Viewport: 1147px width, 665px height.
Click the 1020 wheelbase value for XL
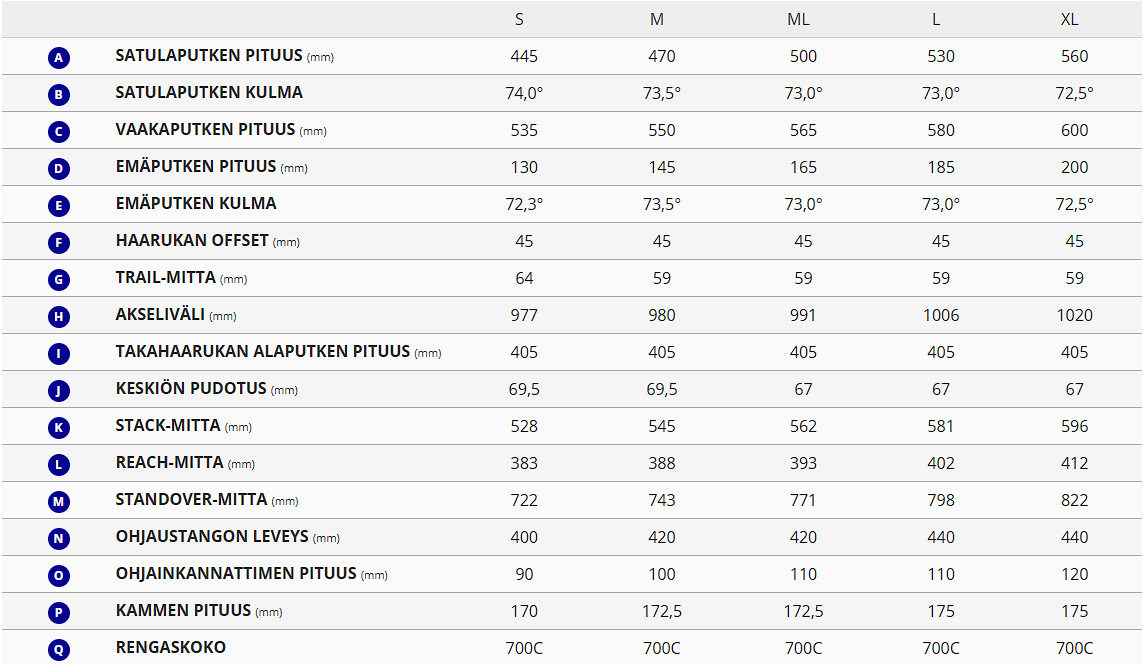pyautogui.click(x=1075, y=315)
